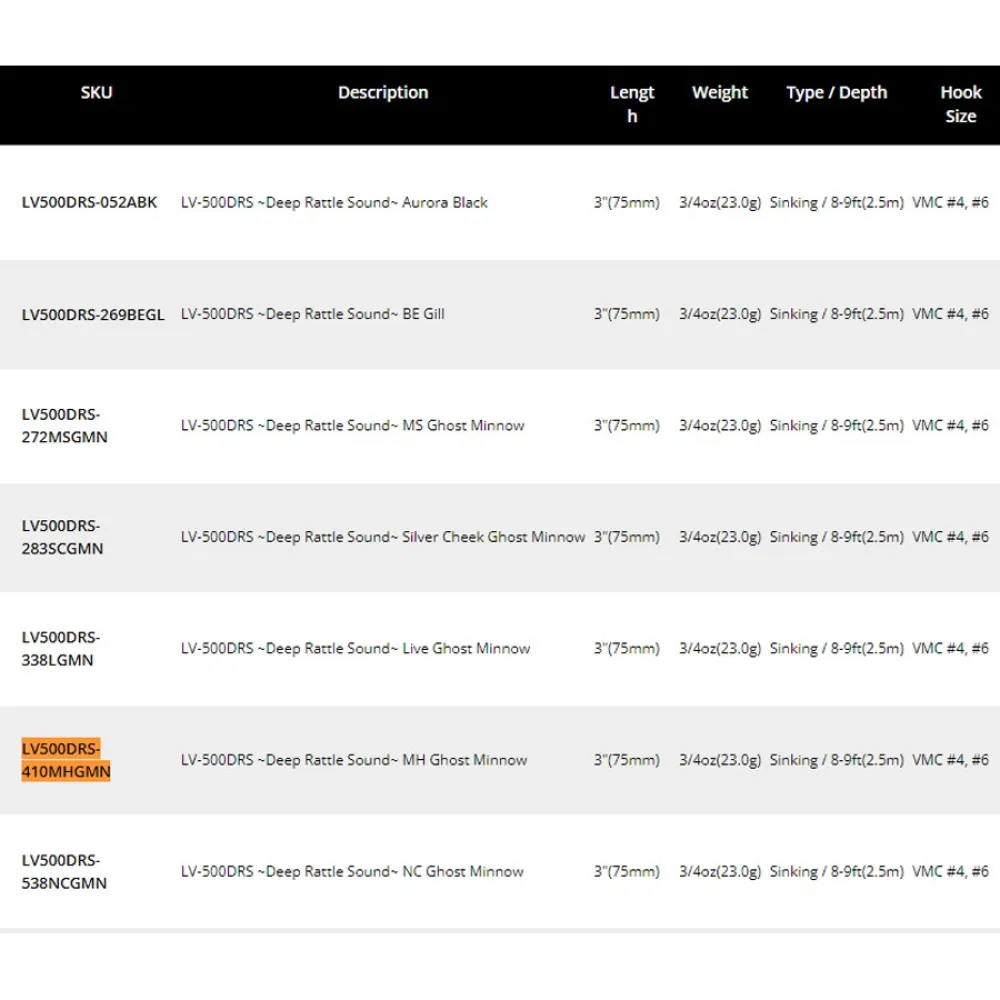
Task: Click VMC #4, #6 in NC Ghost Minnow row
Action: pos(950,871)
